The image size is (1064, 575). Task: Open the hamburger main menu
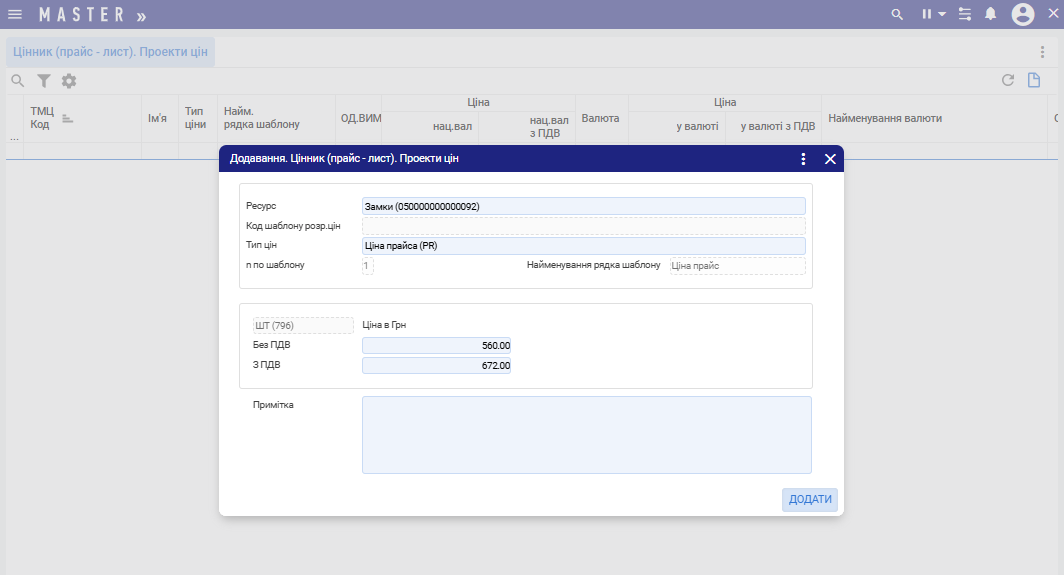(x=15, y=14)
